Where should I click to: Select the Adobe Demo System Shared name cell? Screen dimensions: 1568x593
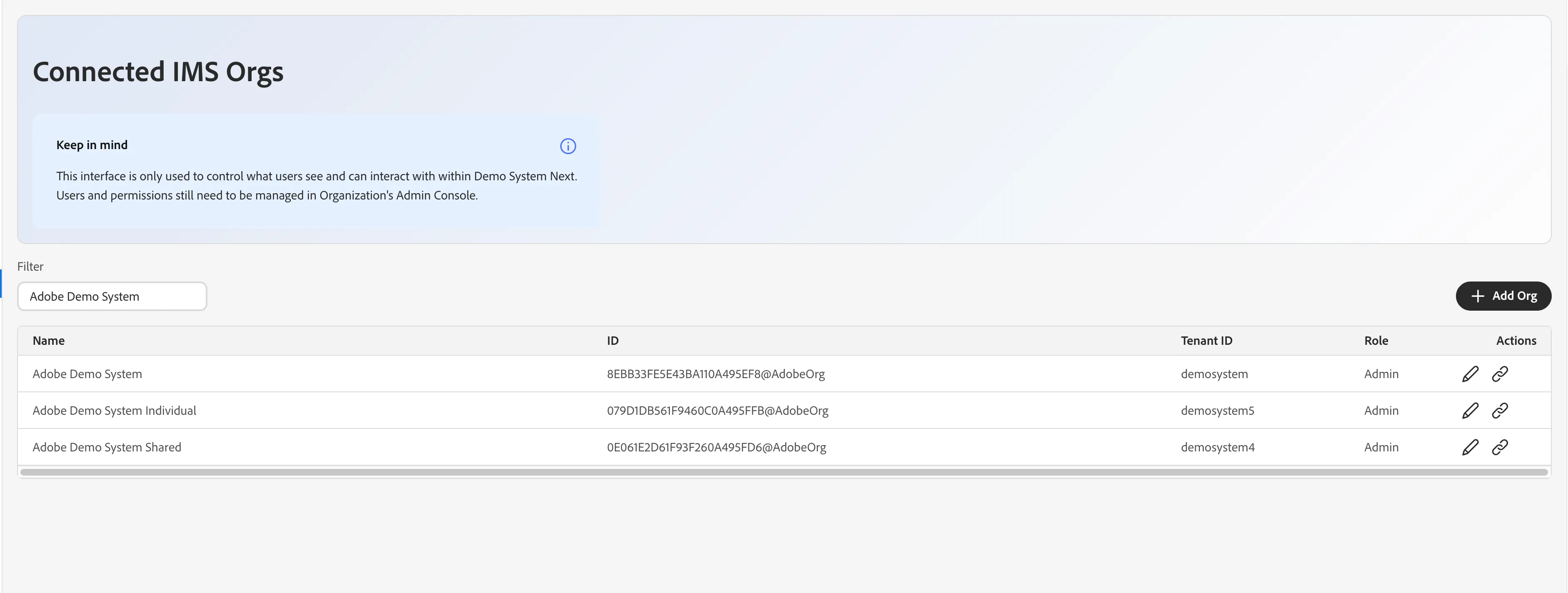point(107,447)
